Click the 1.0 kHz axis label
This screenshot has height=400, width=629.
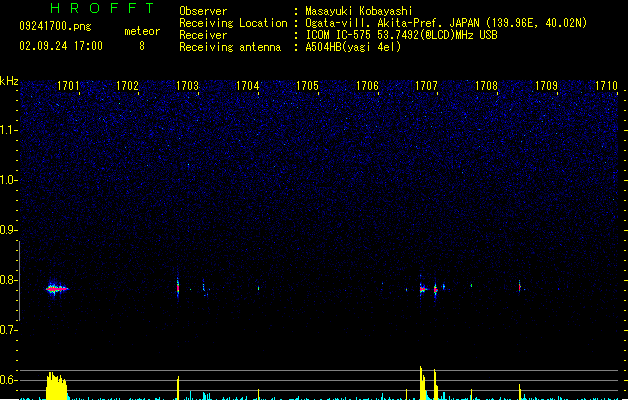8,180
